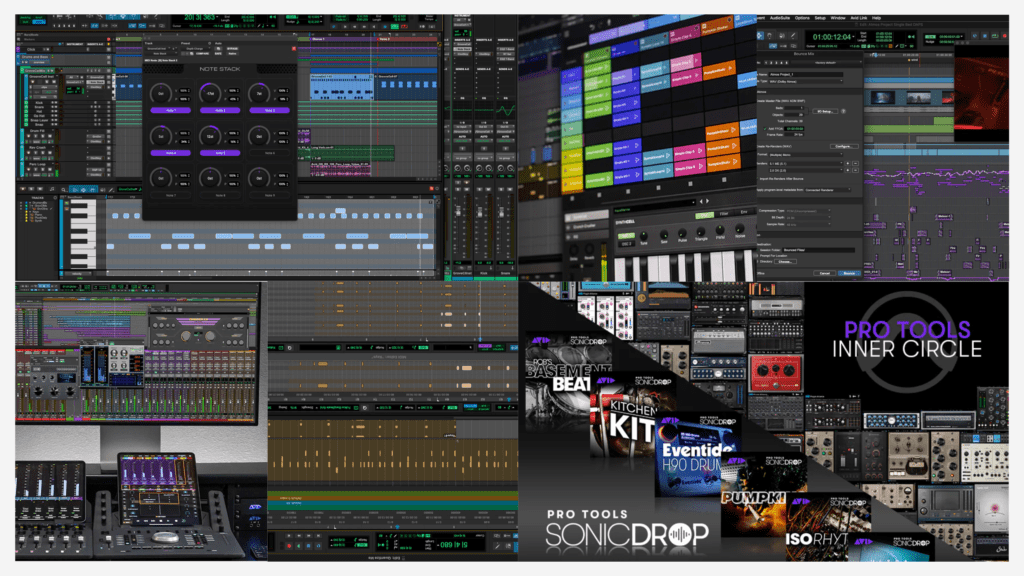Image resolution: width=1024 pixels, height=576 pixels.
Task: Click the File Name field in Bounce Mix
Action: (x=805, y=75)
